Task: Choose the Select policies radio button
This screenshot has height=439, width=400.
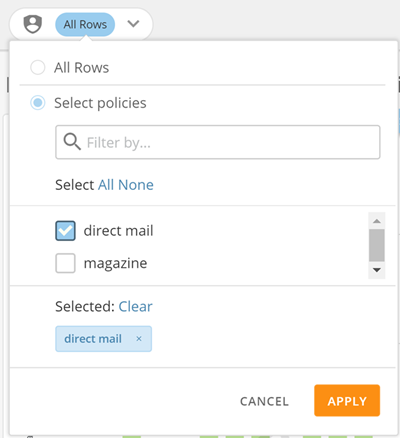Action: click(38, 103)
